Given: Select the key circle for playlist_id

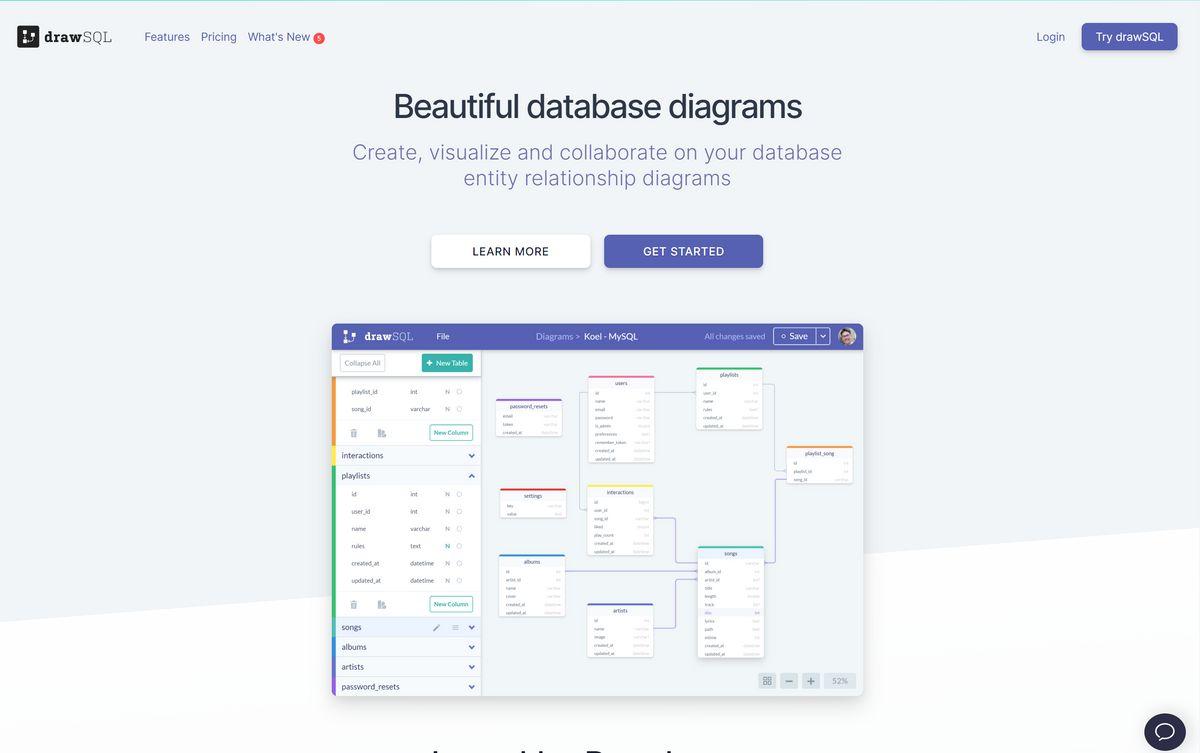Looking at the screenshot, I should (x=459, y=392).
